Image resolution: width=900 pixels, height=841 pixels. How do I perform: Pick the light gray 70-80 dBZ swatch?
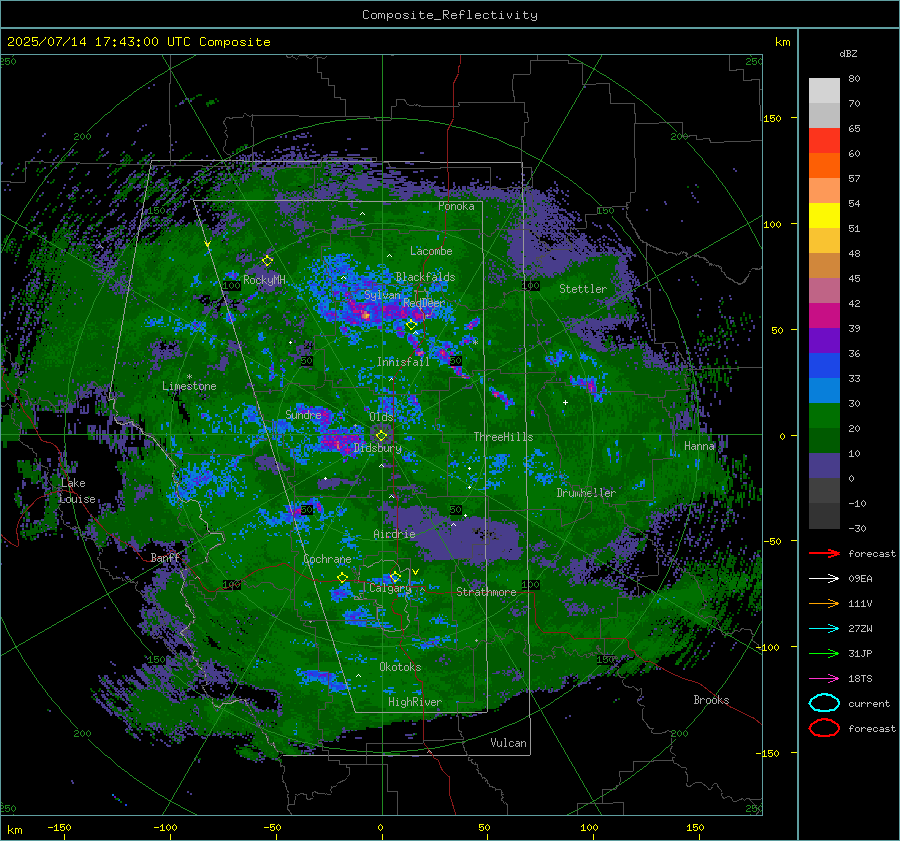824,91
